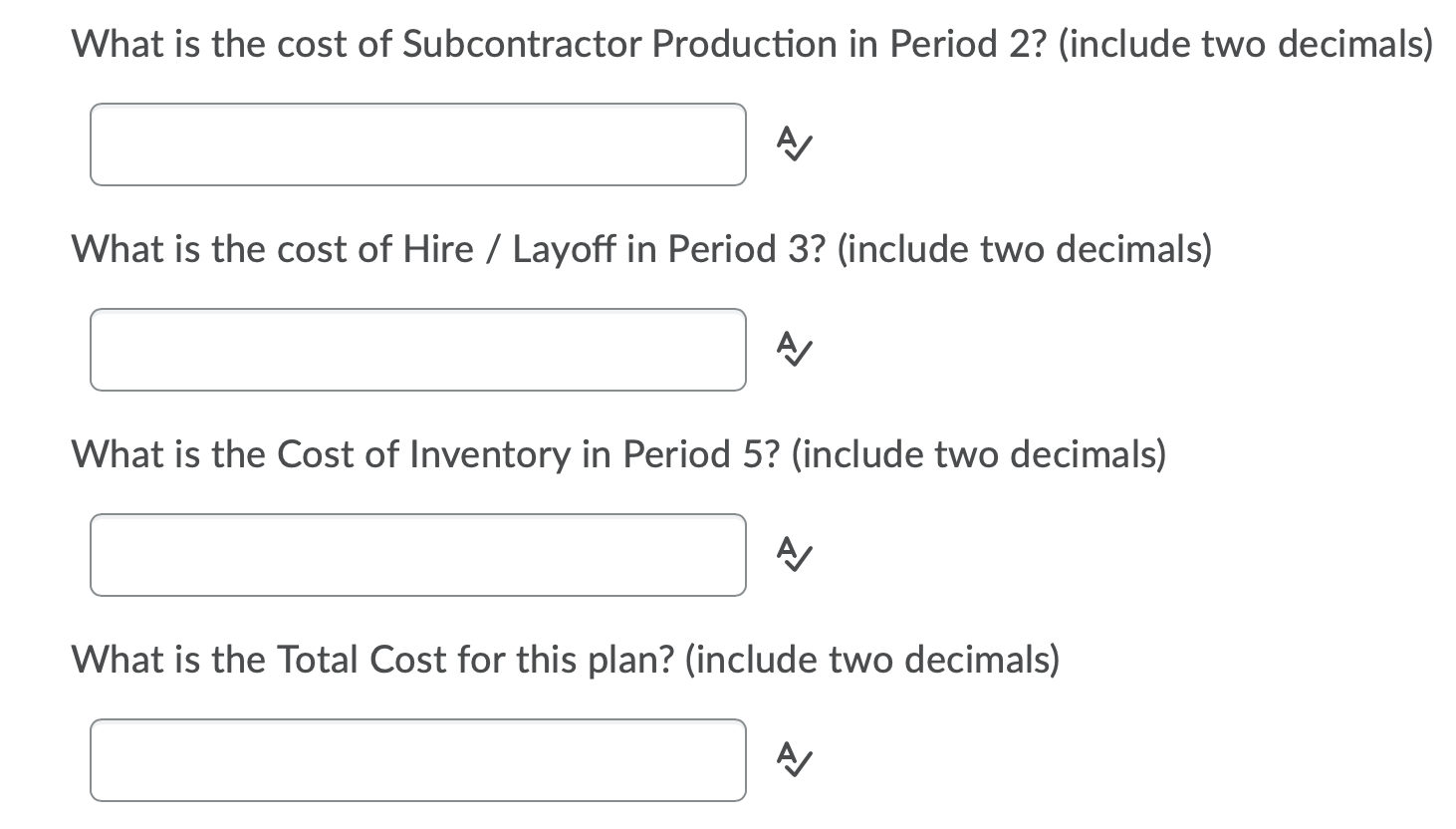Select the Subcontractor Production question text
Image resolution: width=1456 pixels, height=829 pixels.
coord(752,43)
